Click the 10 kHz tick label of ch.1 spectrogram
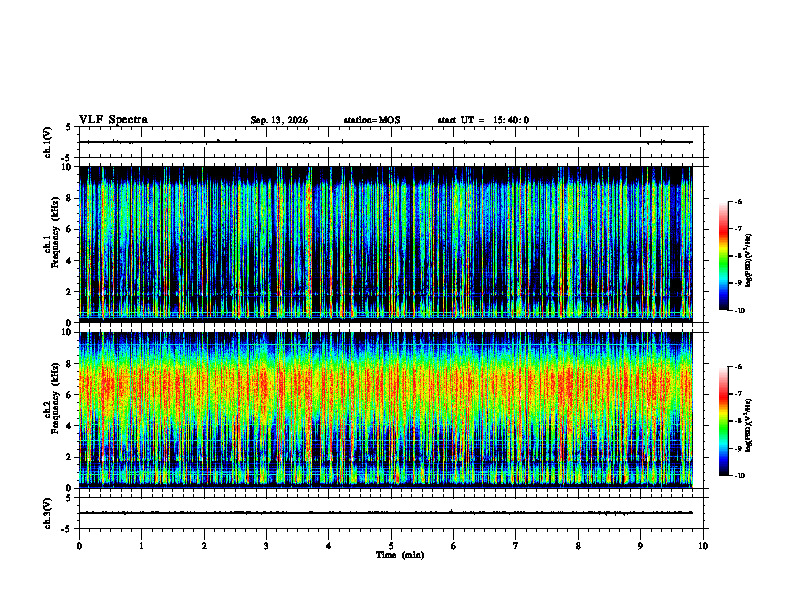Viewport: 792px width, 612px height. point(67,167)
